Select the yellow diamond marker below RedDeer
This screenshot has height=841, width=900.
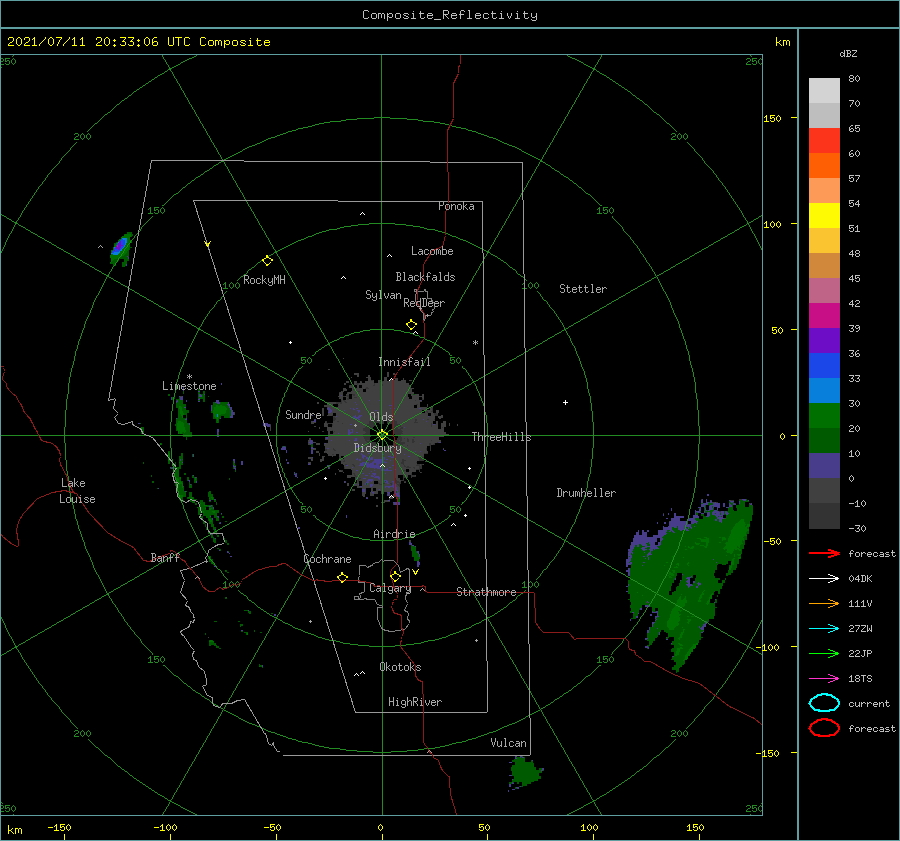(411, 325)
